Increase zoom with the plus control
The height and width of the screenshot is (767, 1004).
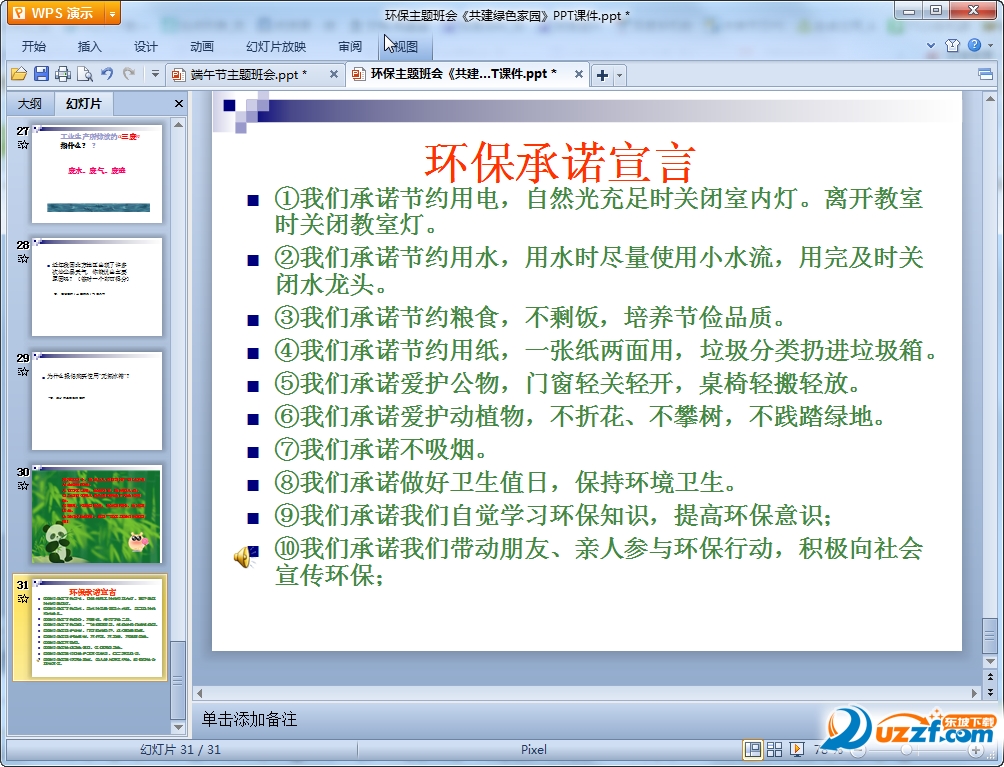[977, 749]
